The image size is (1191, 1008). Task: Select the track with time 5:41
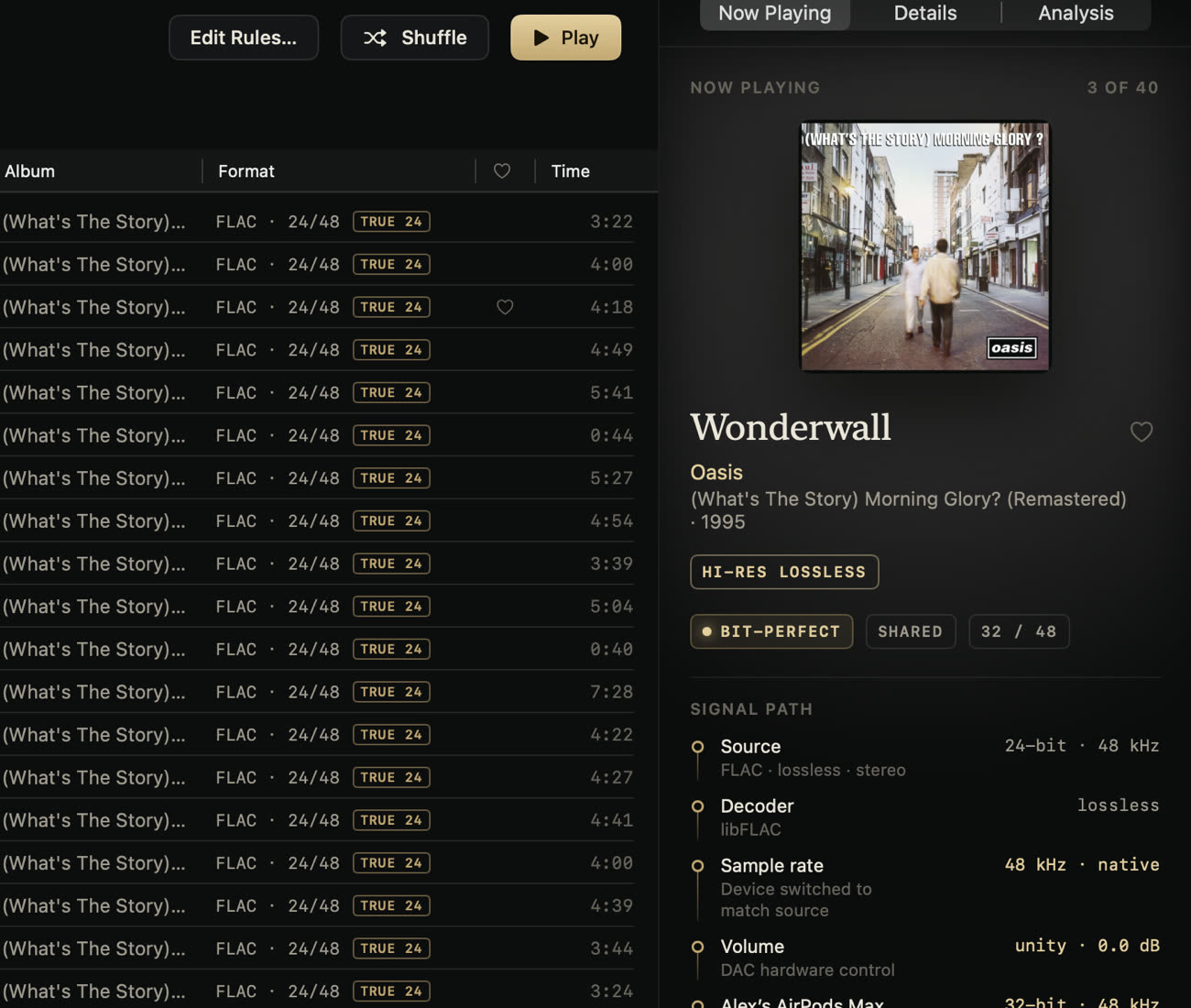(317, 392)
